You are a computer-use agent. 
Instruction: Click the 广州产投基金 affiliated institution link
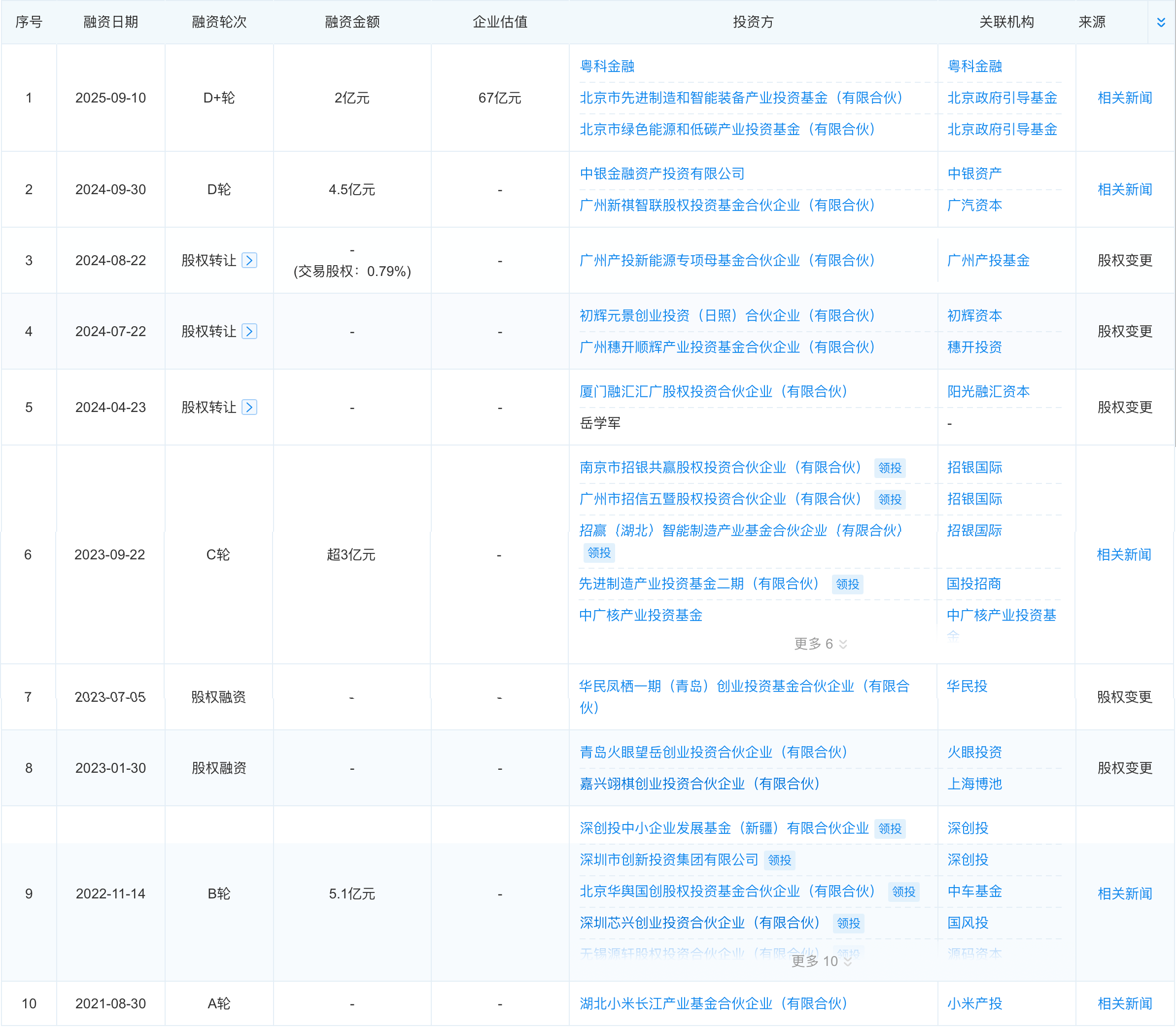pos(989,260)
